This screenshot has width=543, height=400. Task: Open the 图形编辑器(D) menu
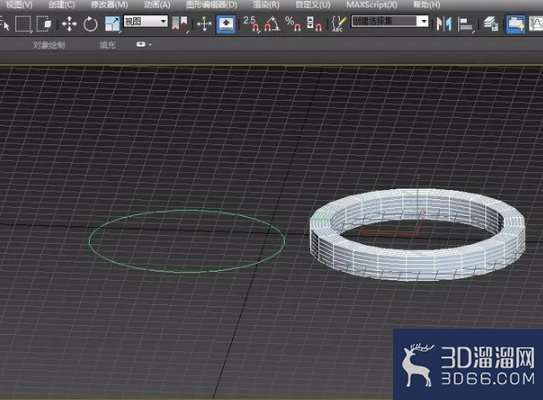click(212, 5)
